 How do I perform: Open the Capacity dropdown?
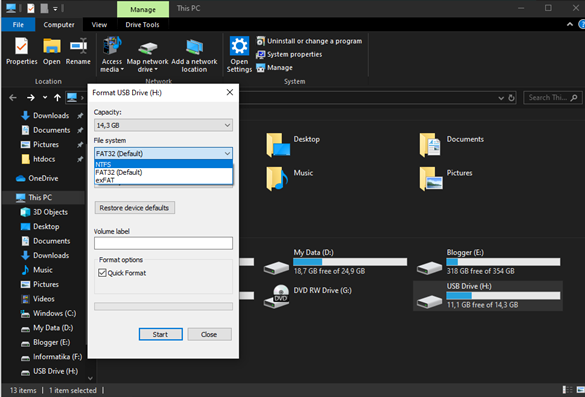click(163, 125)
